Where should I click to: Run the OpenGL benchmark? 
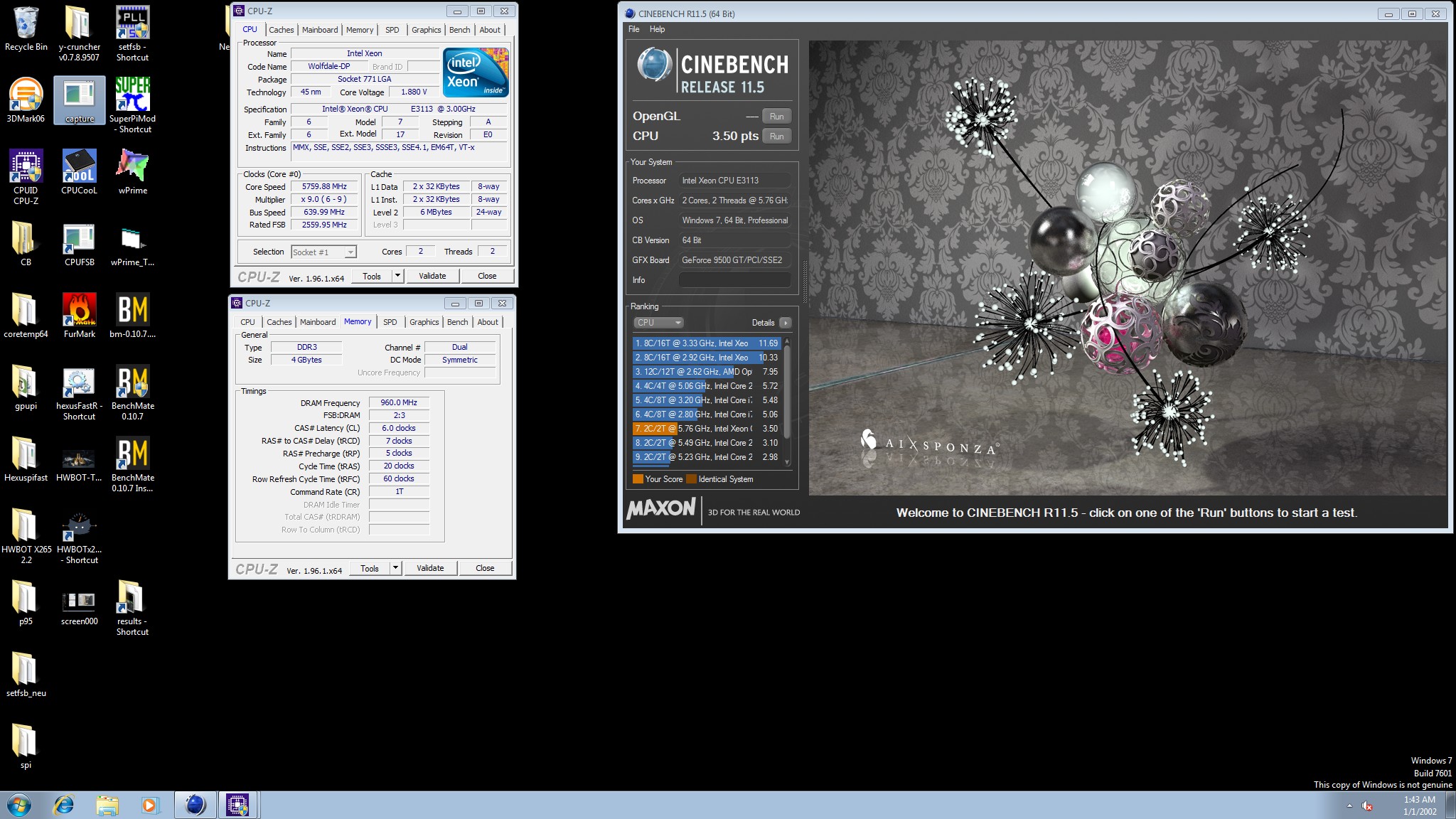tap(776, 117)
